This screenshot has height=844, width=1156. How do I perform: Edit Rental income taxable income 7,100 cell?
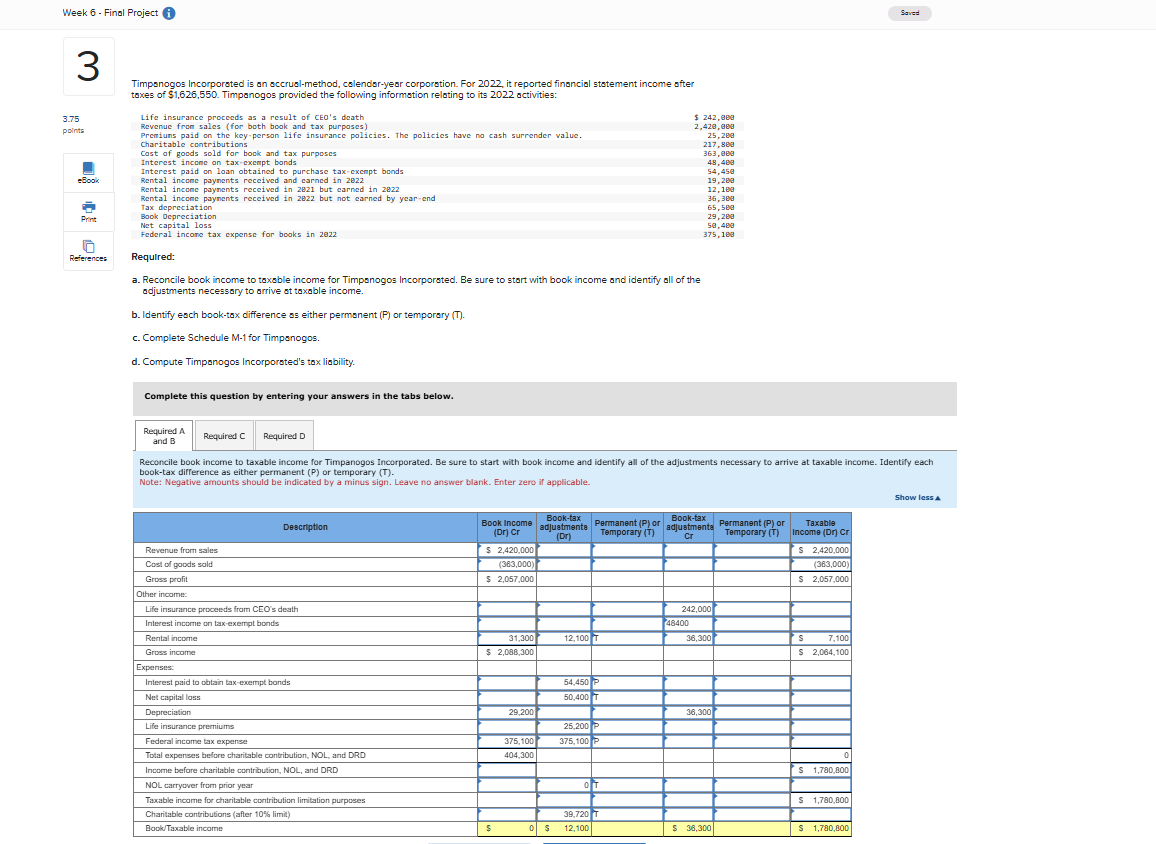click(821, 638)
